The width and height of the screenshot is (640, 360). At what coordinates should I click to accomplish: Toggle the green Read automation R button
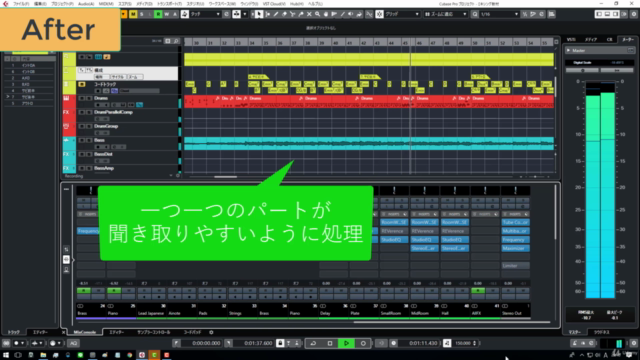[158, 14]
